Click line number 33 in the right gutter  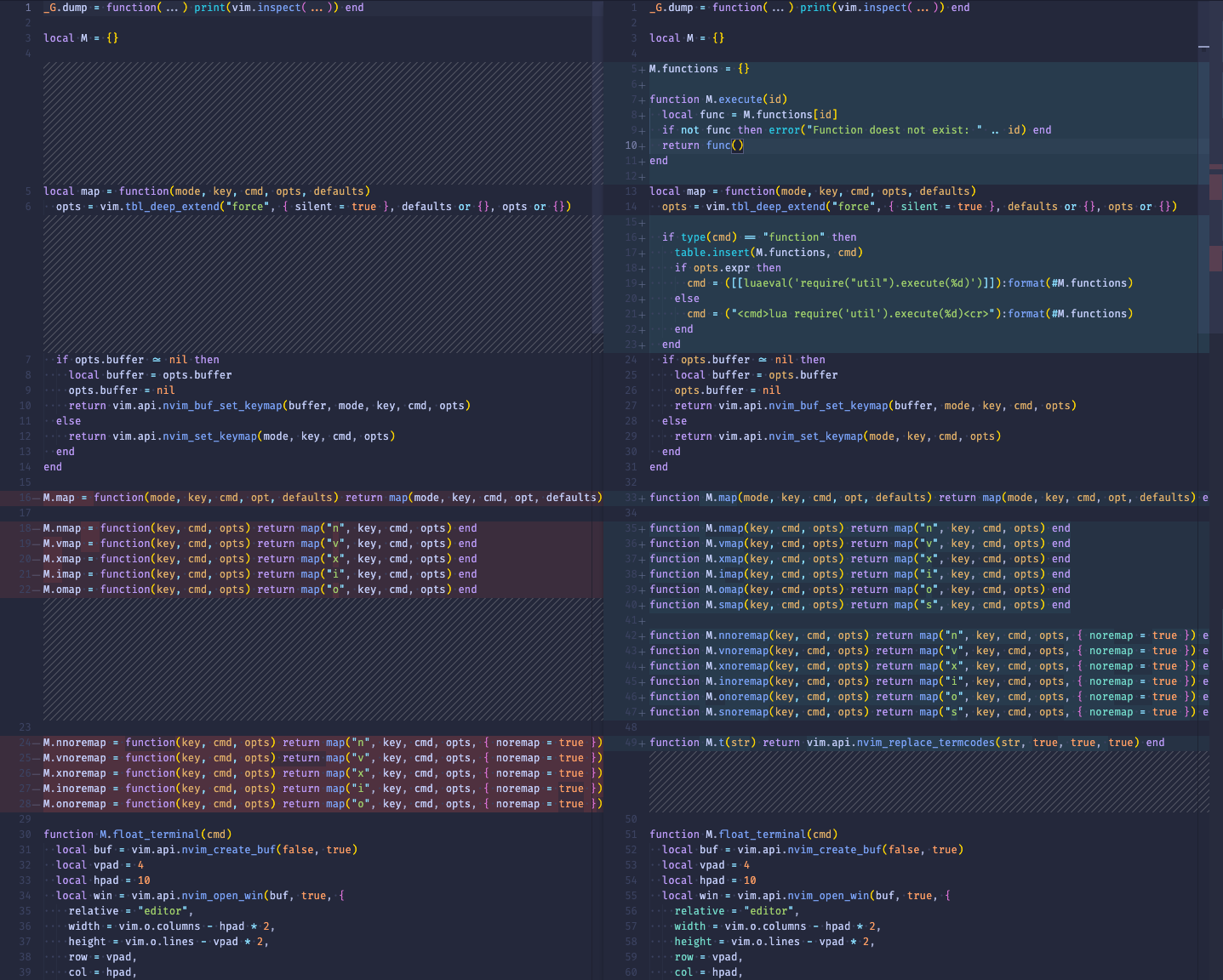pyautogui.click(x=631, y=498)
